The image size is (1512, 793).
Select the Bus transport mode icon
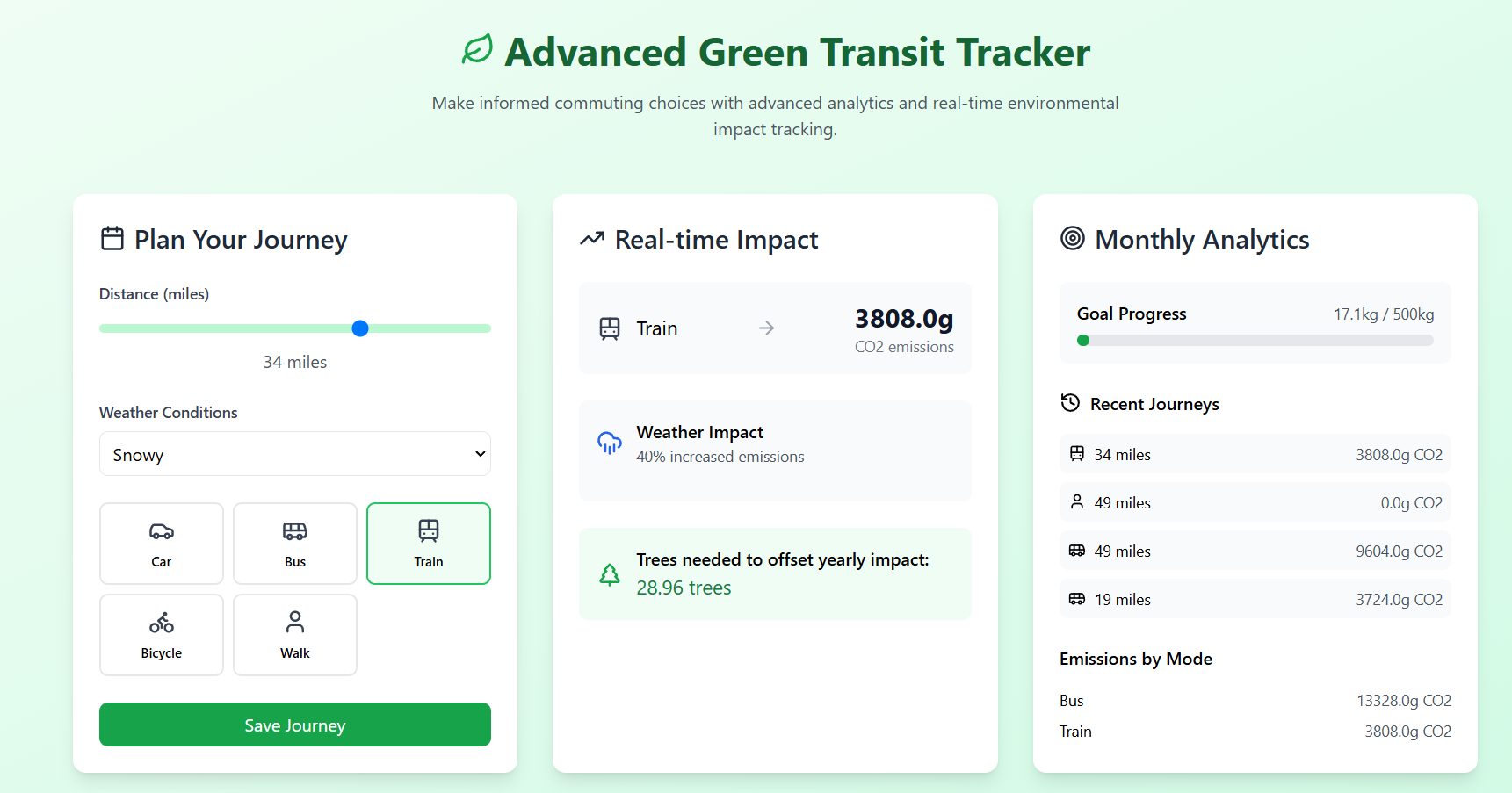[294, 532]
